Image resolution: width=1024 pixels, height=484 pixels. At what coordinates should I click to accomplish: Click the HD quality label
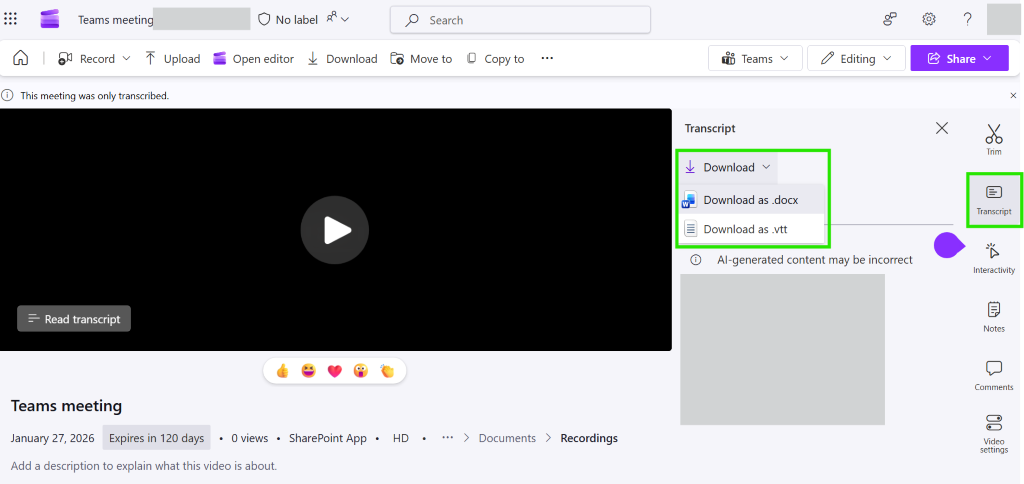[x=401, y=438]
